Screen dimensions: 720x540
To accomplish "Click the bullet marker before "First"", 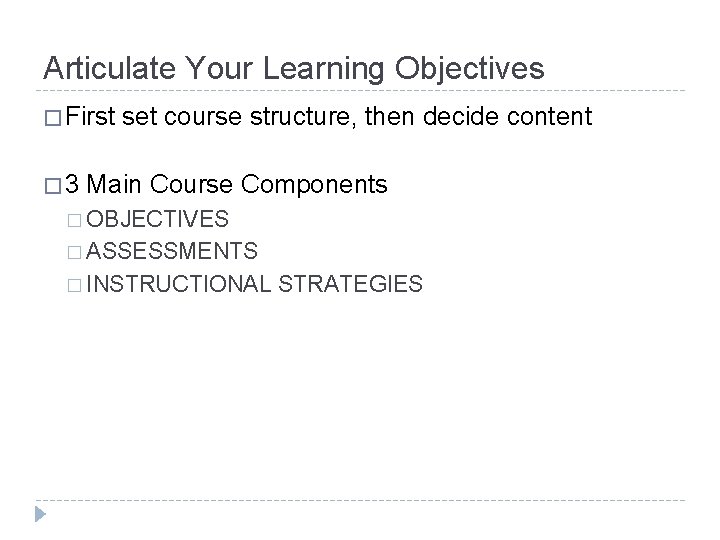I will pos(51,120).
